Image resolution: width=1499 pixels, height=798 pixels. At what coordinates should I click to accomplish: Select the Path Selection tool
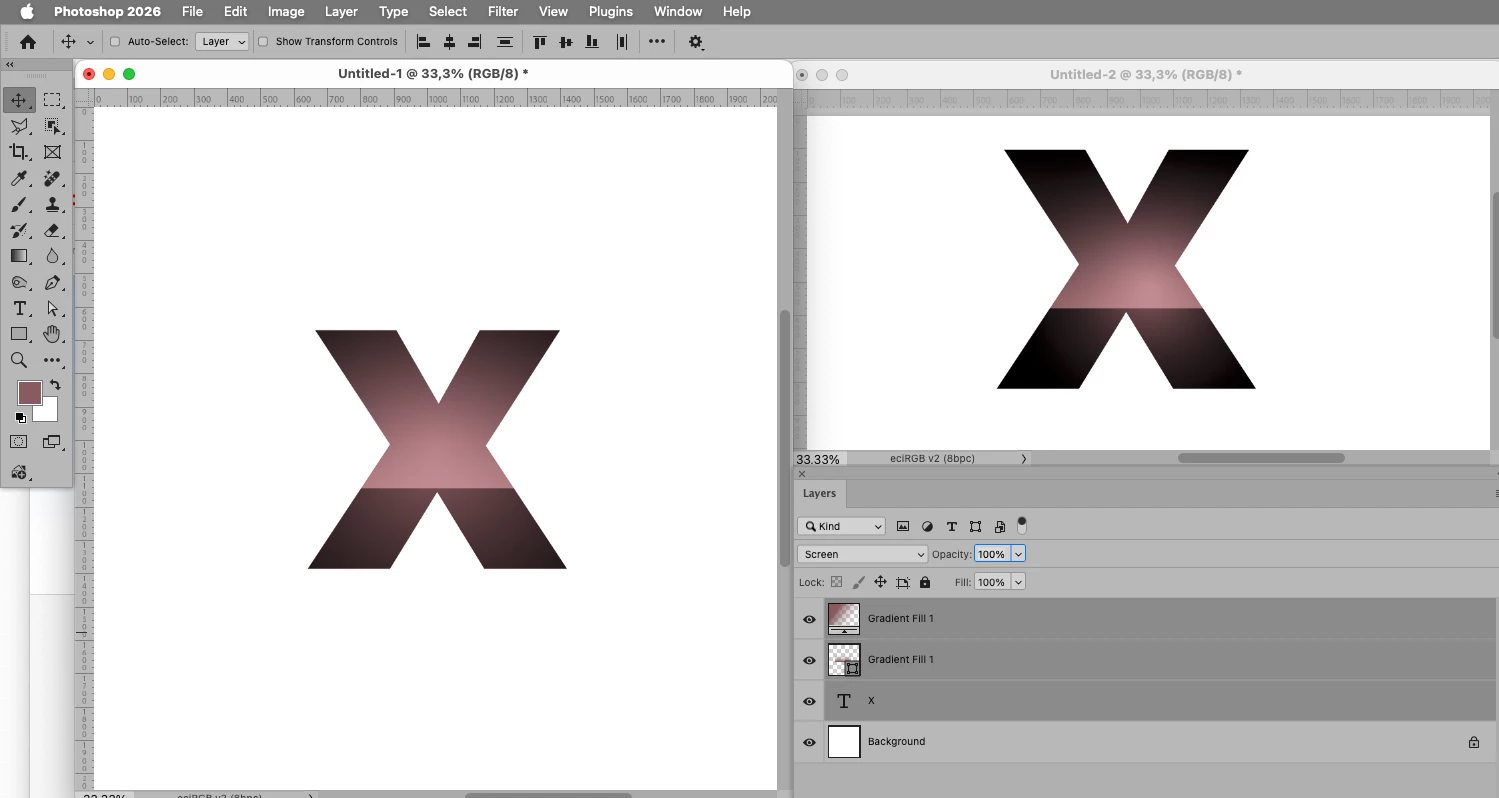pos(53,308)
